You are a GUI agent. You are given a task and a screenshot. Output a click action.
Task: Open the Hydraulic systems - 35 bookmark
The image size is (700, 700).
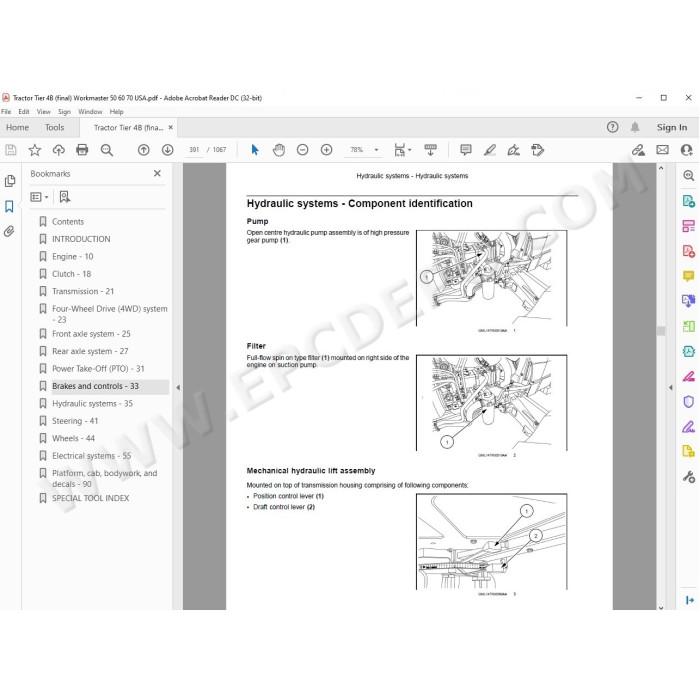click(x=92, y=403)
